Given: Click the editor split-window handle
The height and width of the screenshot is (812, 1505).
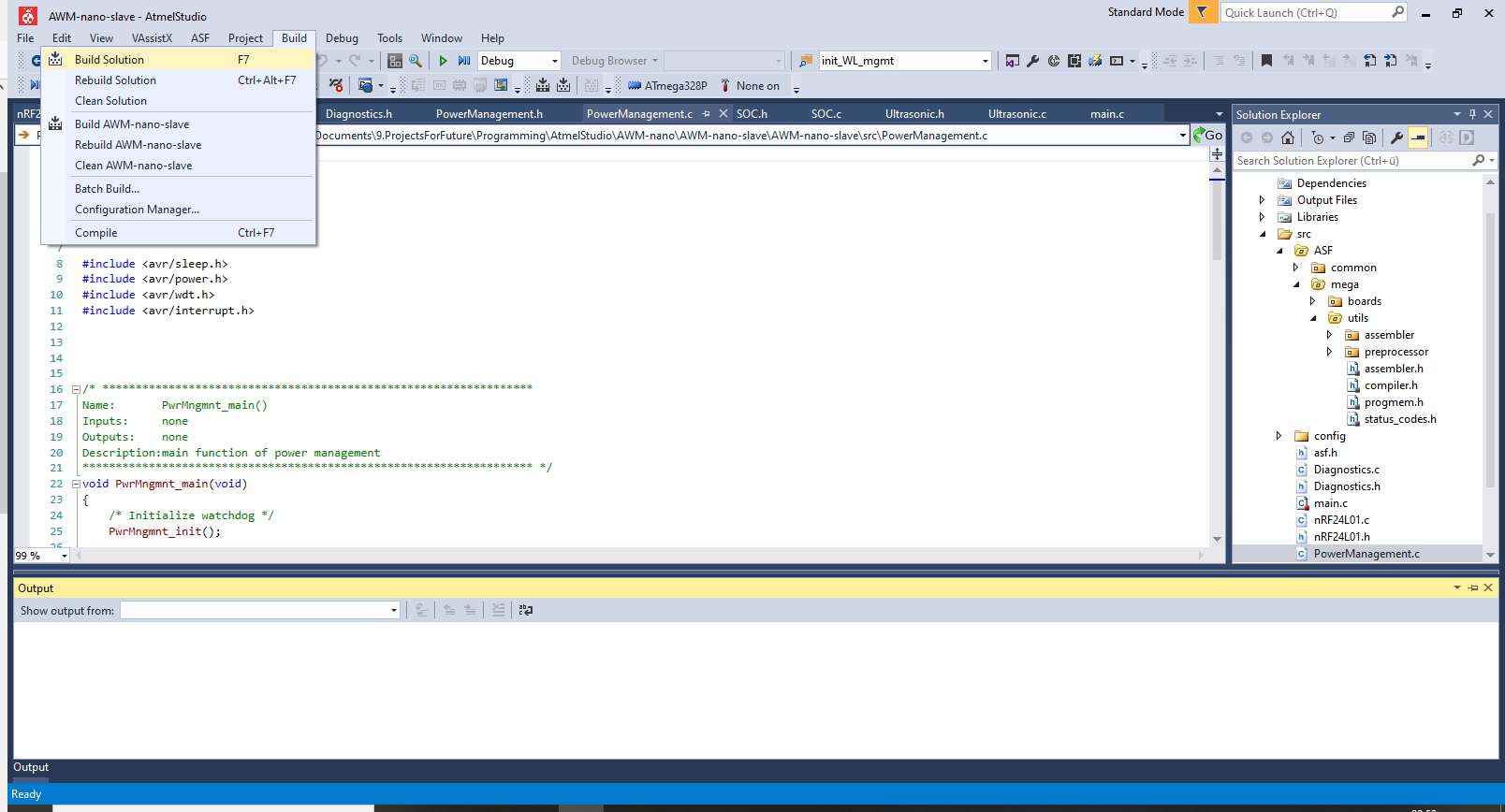Looking at the screenshot, I should coord(1217,153).
